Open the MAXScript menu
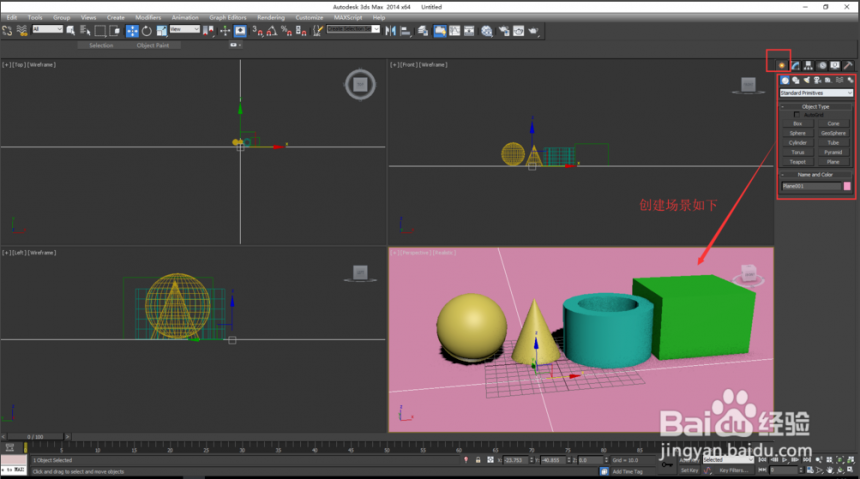Image resolution: width=860 pixels, height=479 pixels. tap(348, 18)
